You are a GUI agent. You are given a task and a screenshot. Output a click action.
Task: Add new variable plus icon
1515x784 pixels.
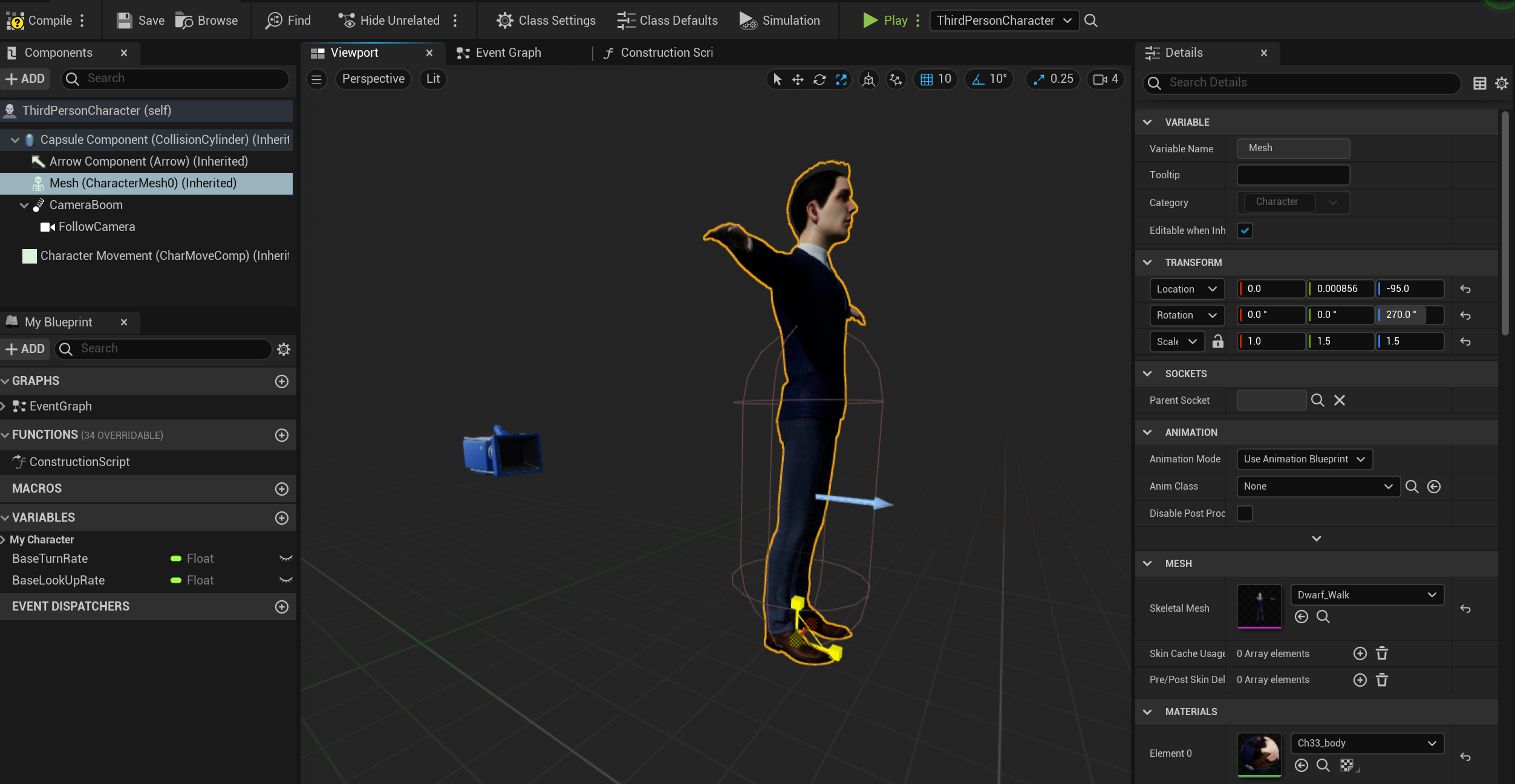click(282, 518)
